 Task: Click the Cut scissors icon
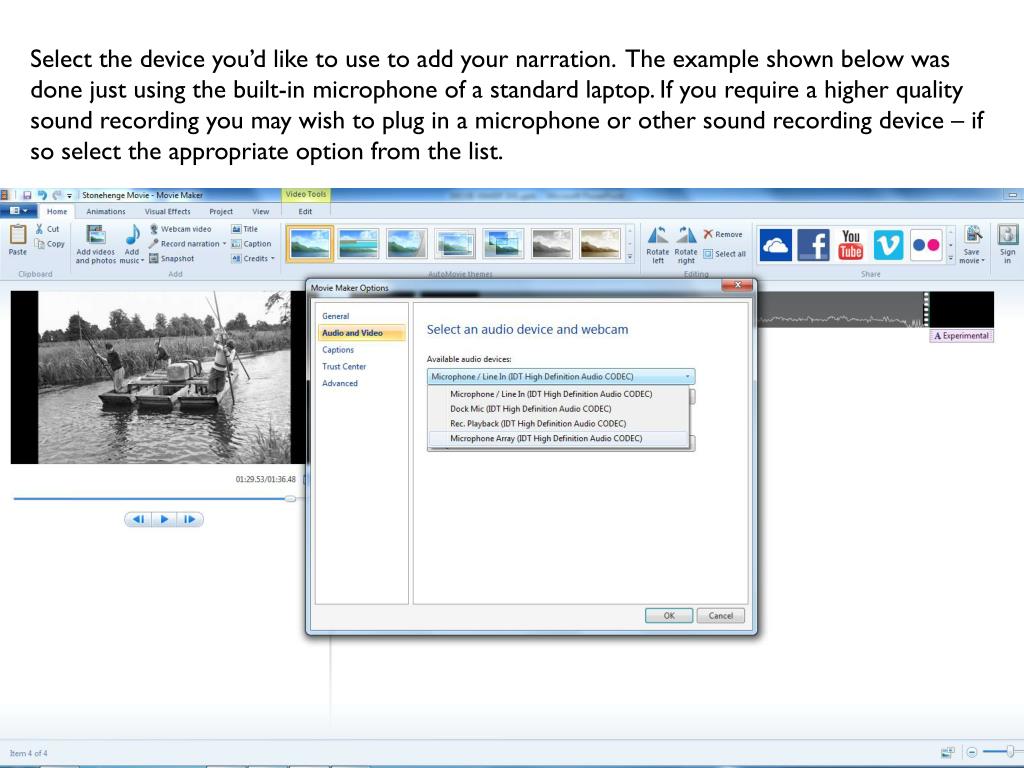[x=40, y=229]
